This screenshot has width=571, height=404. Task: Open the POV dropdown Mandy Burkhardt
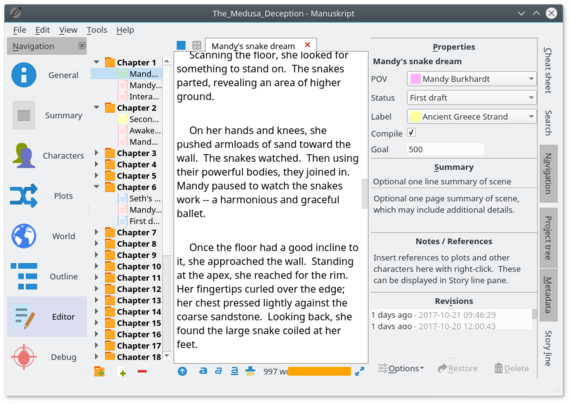click(x=471, y=79)
